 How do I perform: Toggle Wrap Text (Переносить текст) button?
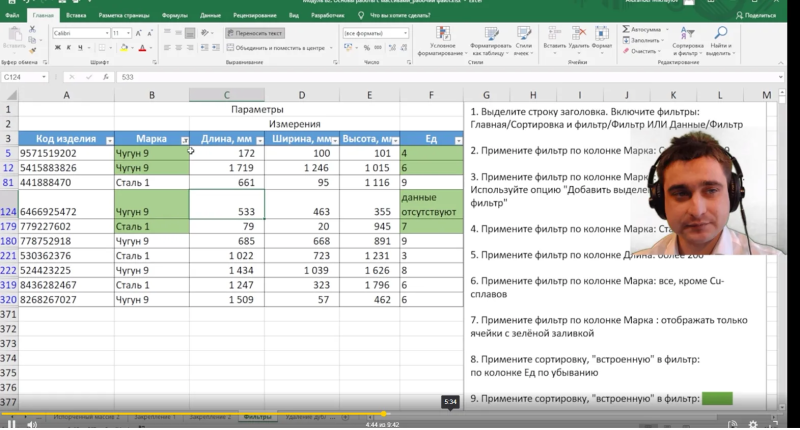255,33
